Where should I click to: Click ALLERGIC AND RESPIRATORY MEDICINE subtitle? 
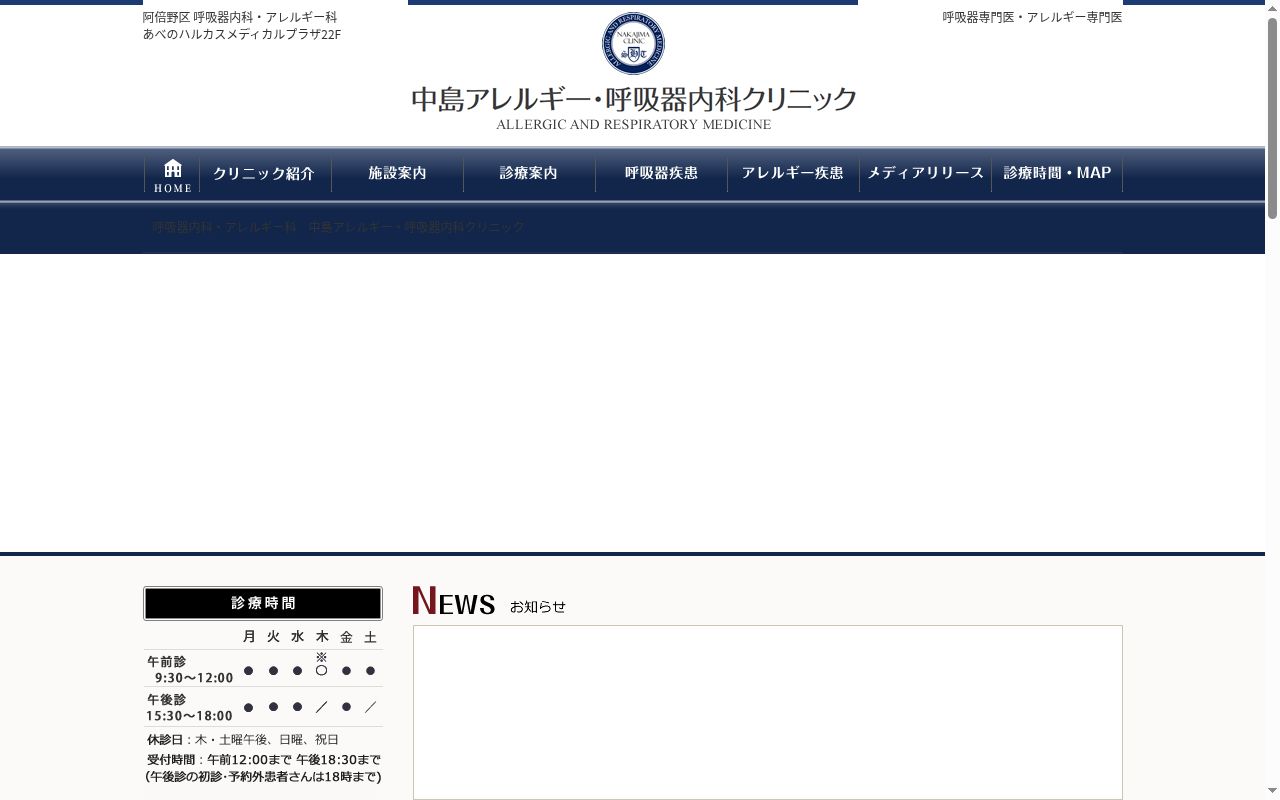(x=634, y=125)
